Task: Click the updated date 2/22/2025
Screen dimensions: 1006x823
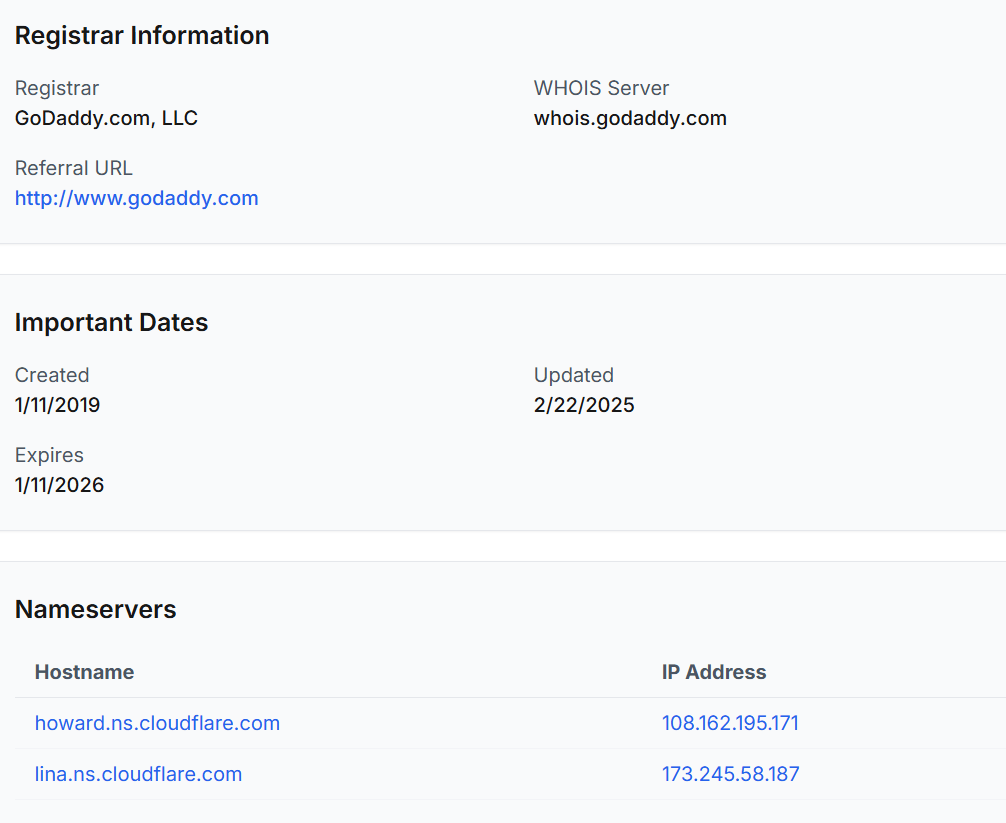Action: (584, 405)
